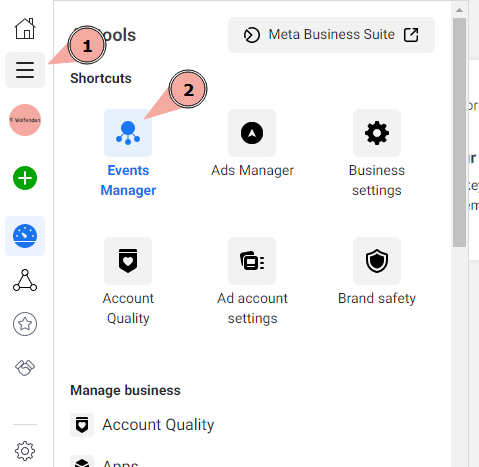Open the star icon in sidebar
The height and width of the screenshot is (467, 479).
click(25, 324)
